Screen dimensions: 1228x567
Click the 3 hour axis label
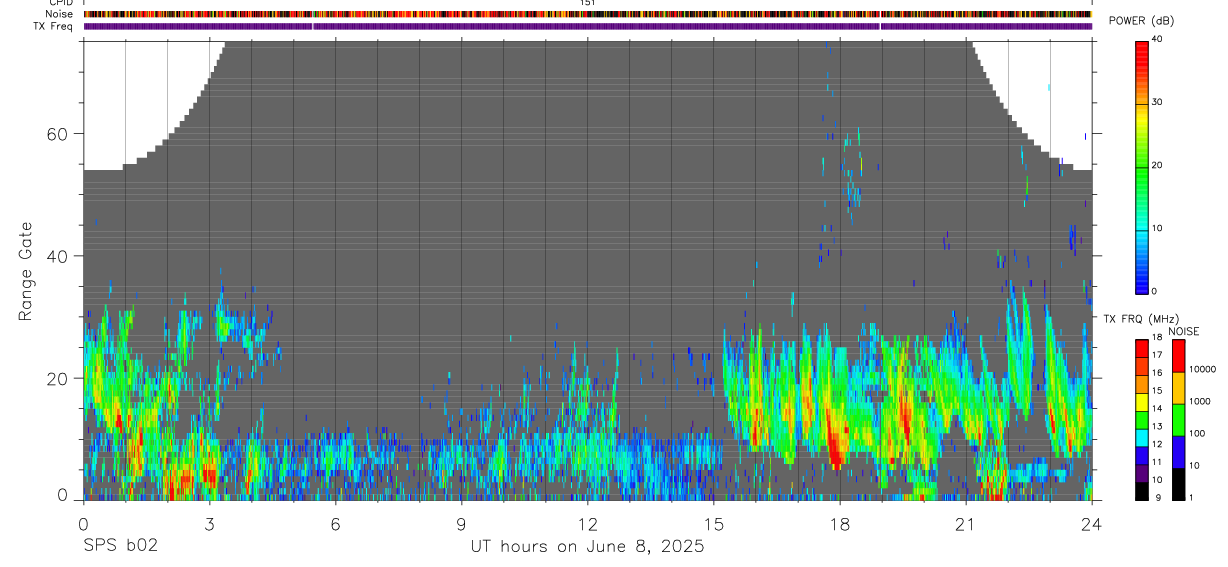point(209,523)
